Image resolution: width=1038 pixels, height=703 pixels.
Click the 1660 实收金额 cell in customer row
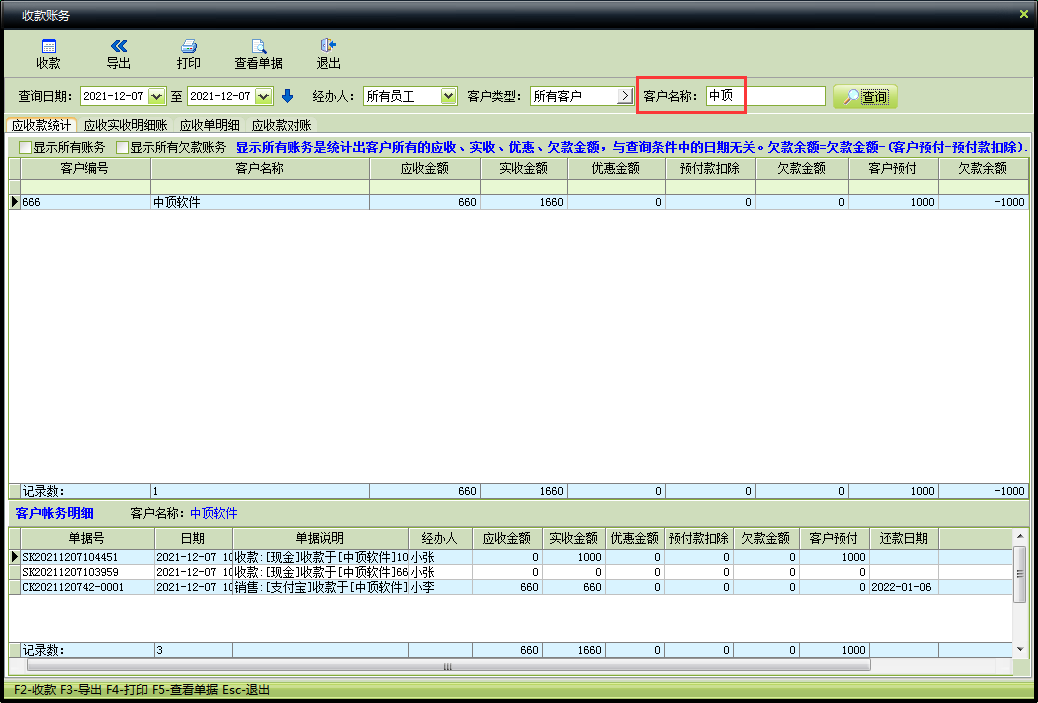524,203
